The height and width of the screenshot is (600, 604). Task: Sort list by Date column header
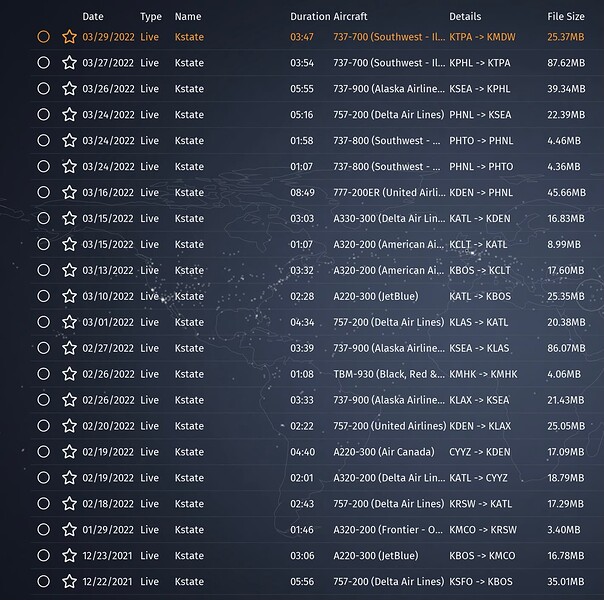click(x=92, y=17)
